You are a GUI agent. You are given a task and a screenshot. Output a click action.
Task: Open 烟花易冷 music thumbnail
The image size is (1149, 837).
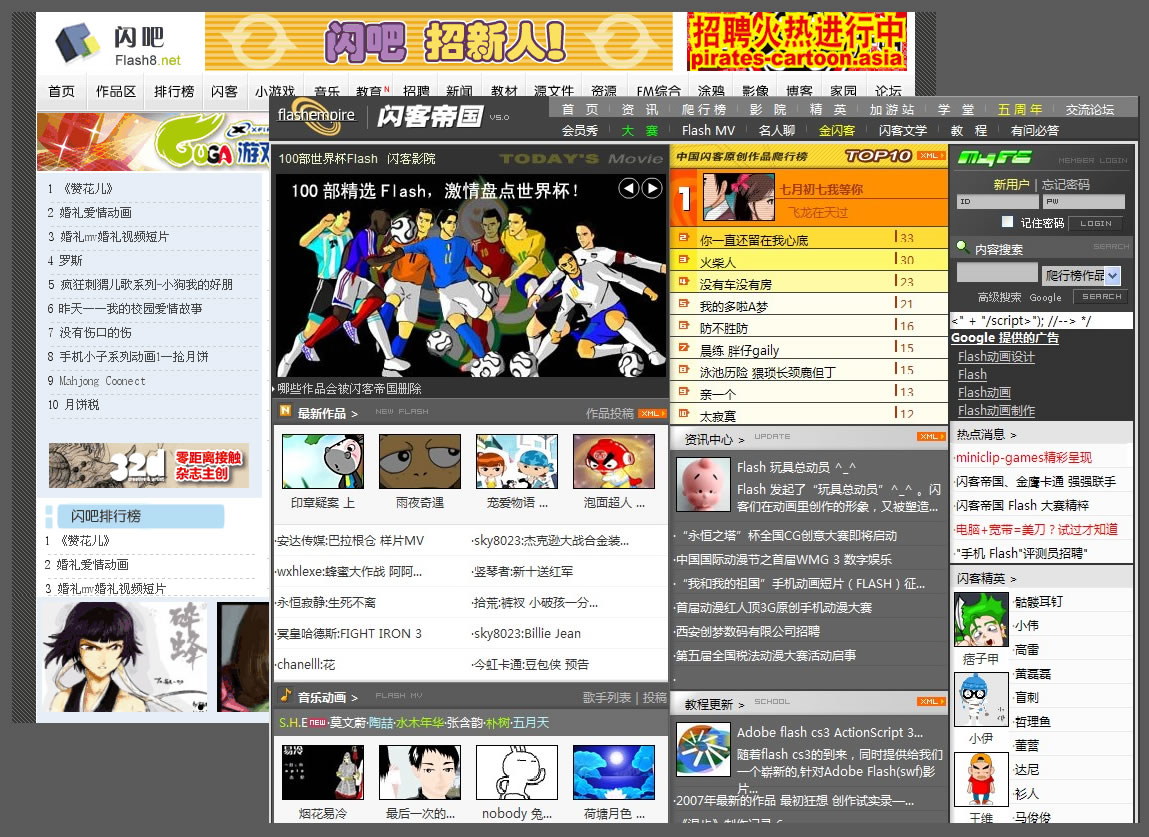point(323,773)
